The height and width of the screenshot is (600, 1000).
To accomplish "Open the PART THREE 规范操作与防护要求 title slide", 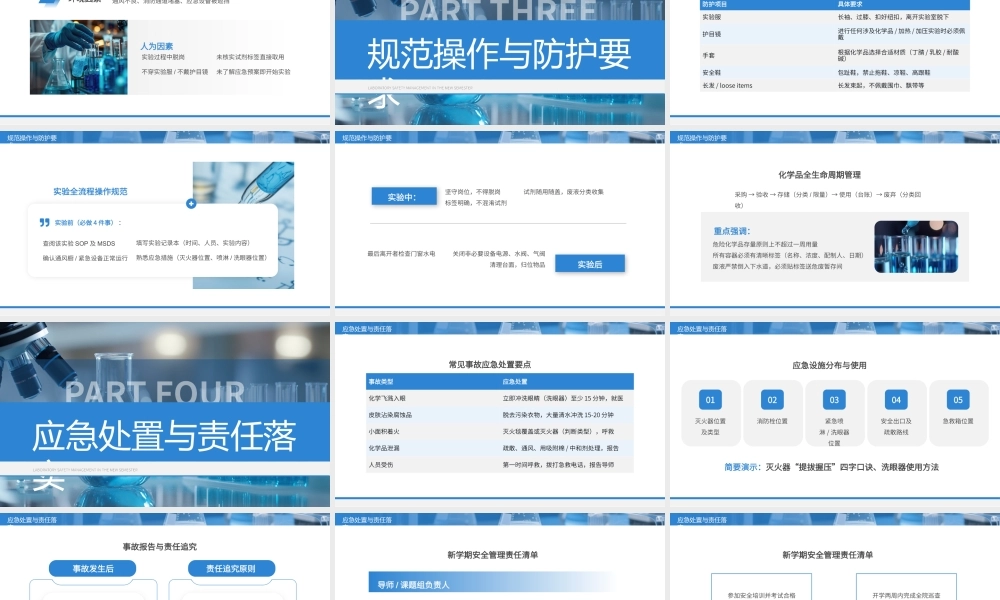I will click(499, 62).
